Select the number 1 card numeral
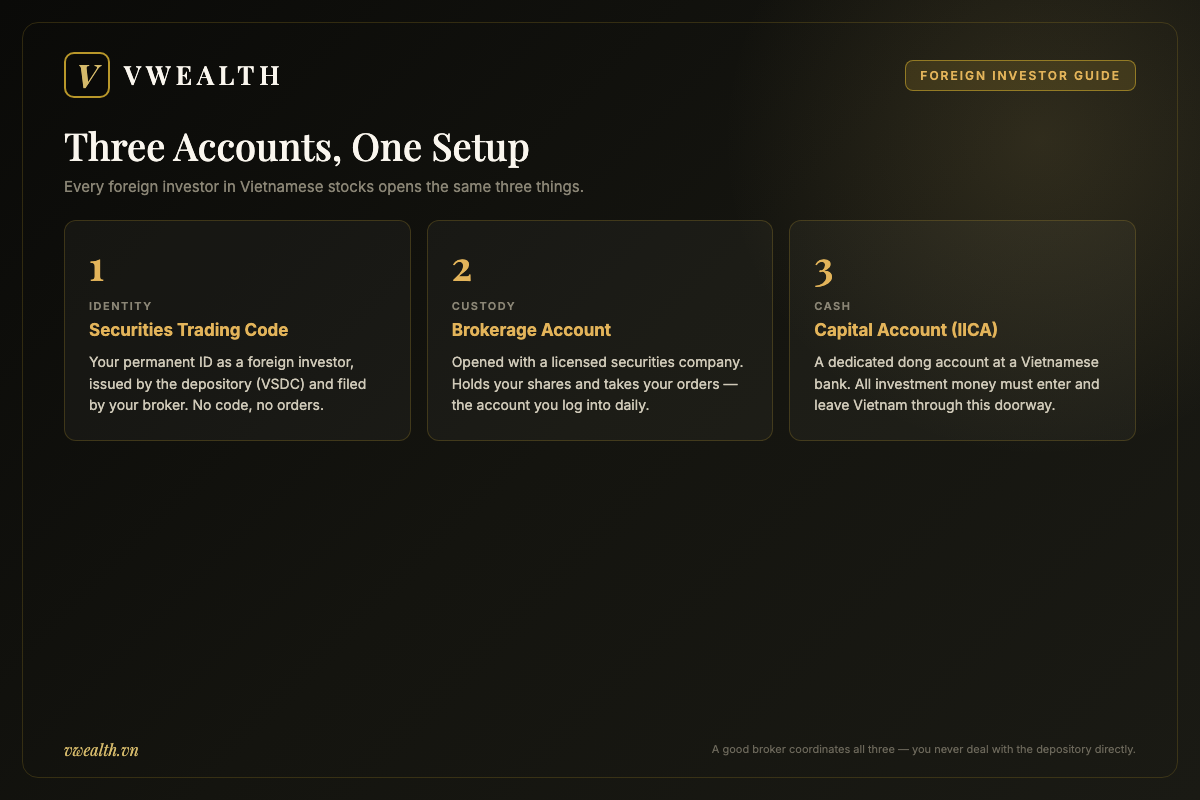Screen dimensions: 1200x800 97,271
